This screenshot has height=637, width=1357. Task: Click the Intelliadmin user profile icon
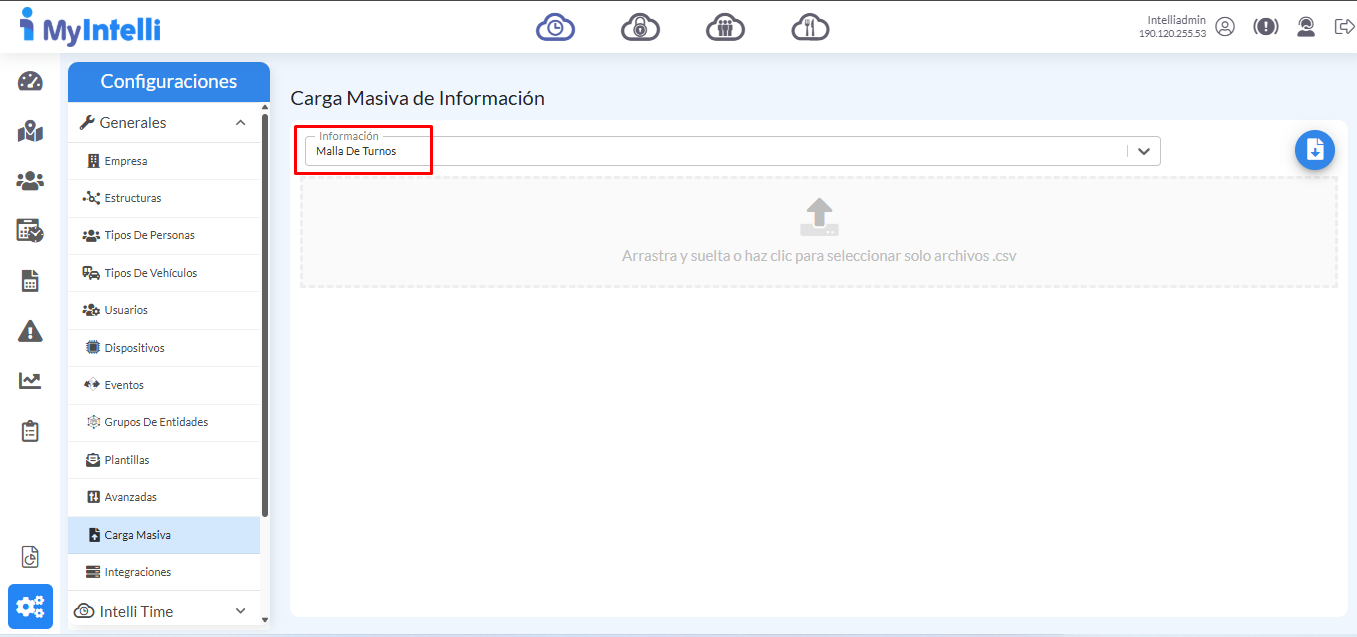tap(1225, 27)
